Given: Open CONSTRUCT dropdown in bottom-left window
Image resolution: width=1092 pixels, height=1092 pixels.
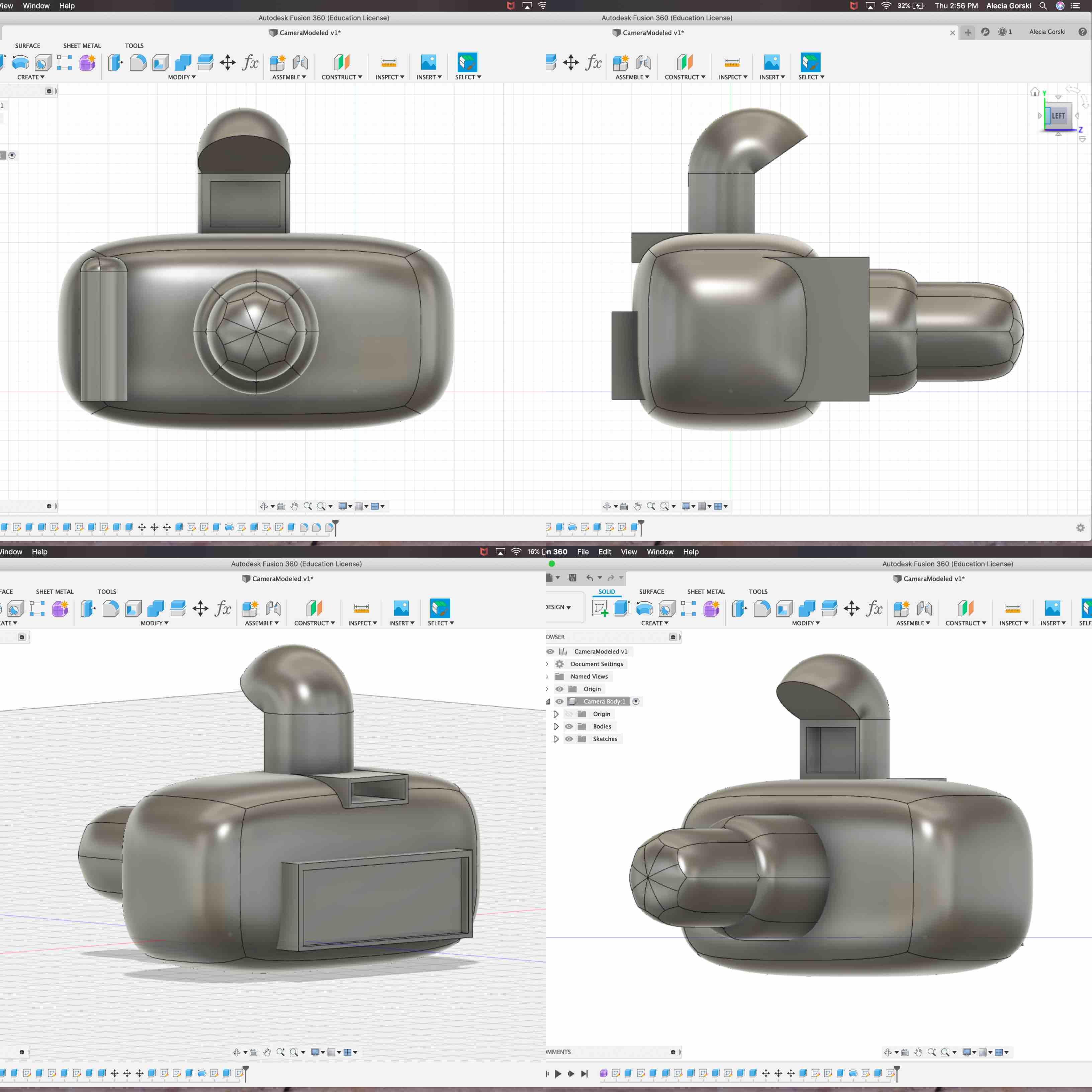Looking at the screenshot, I should 314,623.
